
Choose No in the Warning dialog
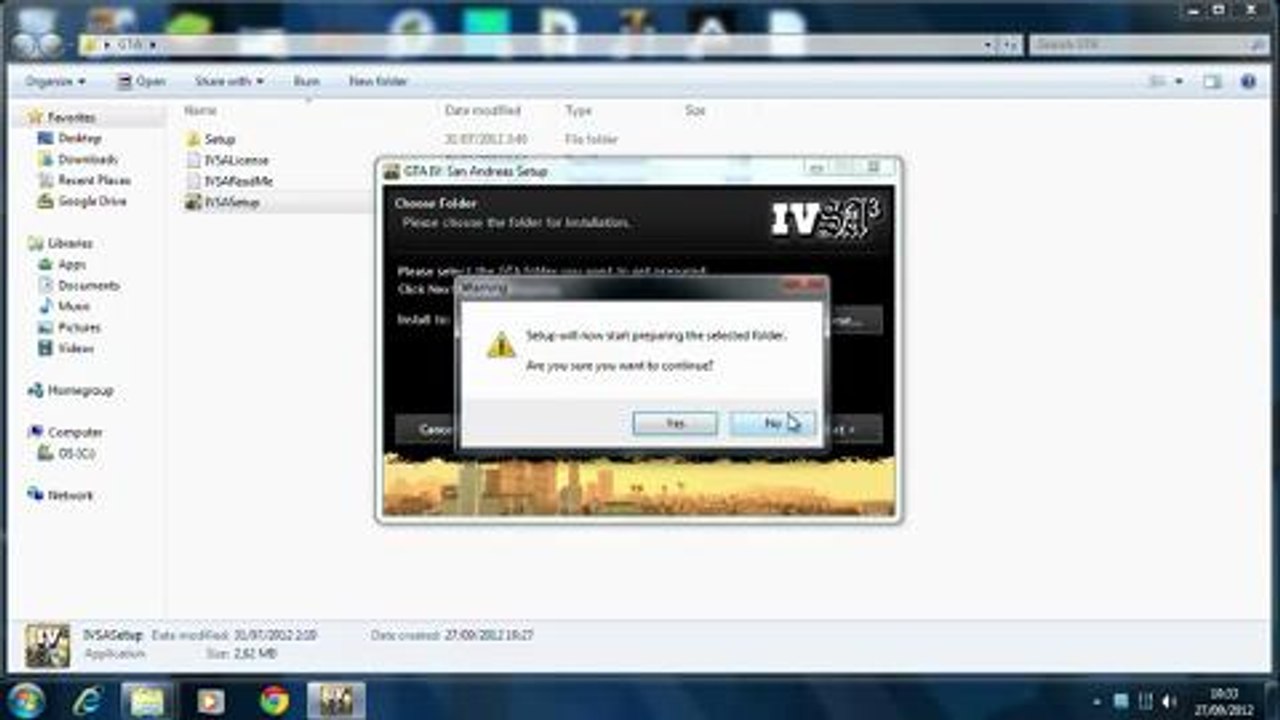pyautogui.click(x=772, y=424)
